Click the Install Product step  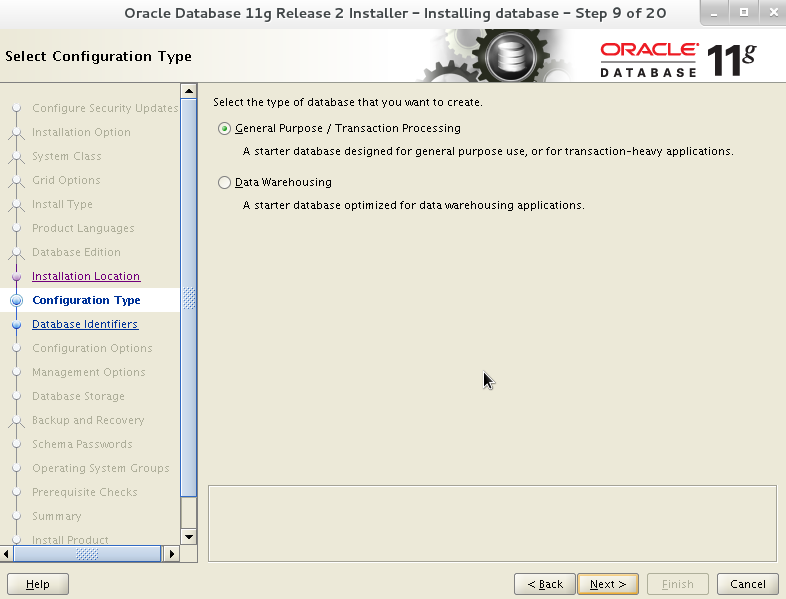70,540
